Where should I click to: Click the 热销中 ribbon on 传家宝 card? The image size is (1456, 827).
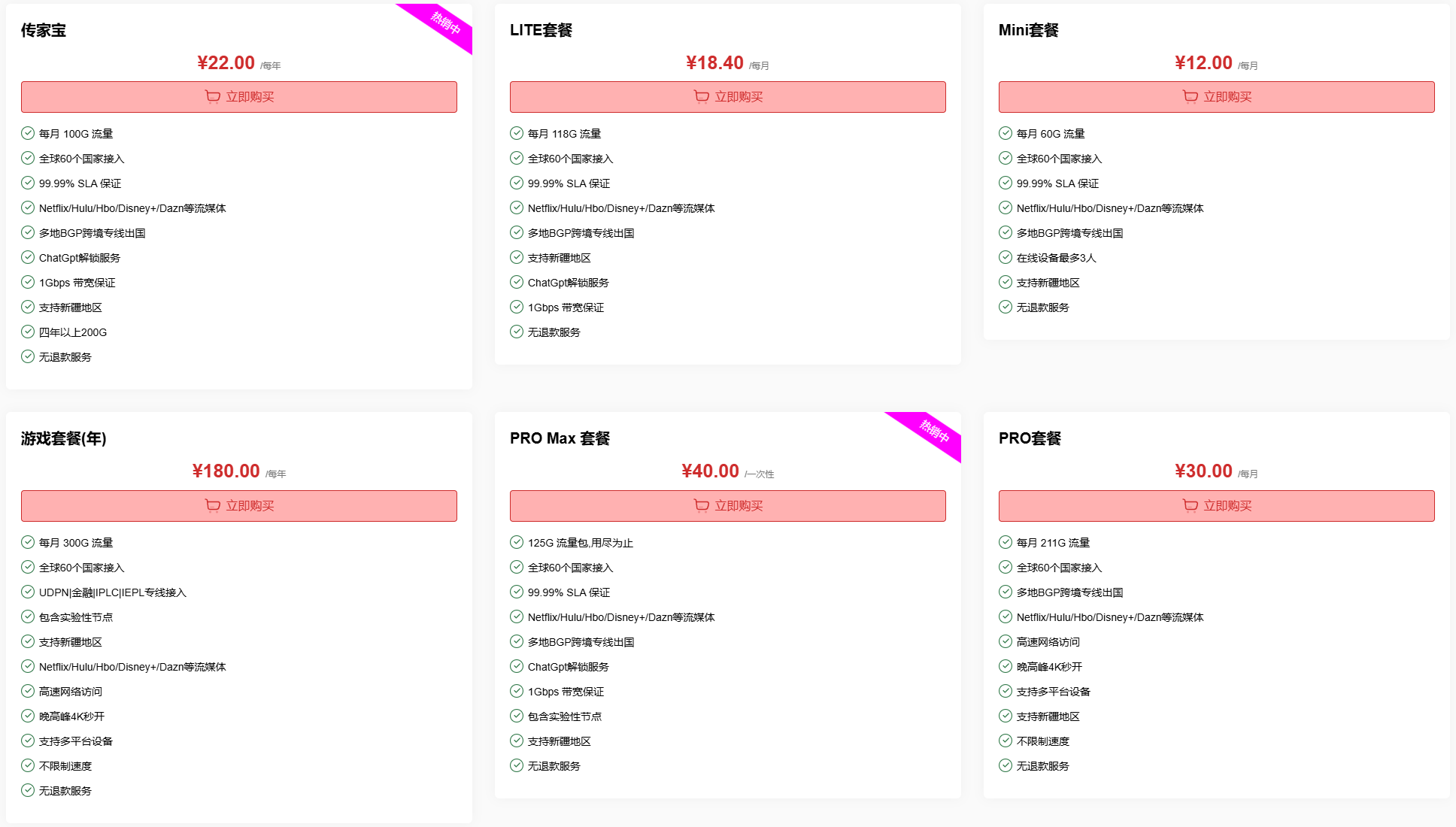(x=444, y=23)
